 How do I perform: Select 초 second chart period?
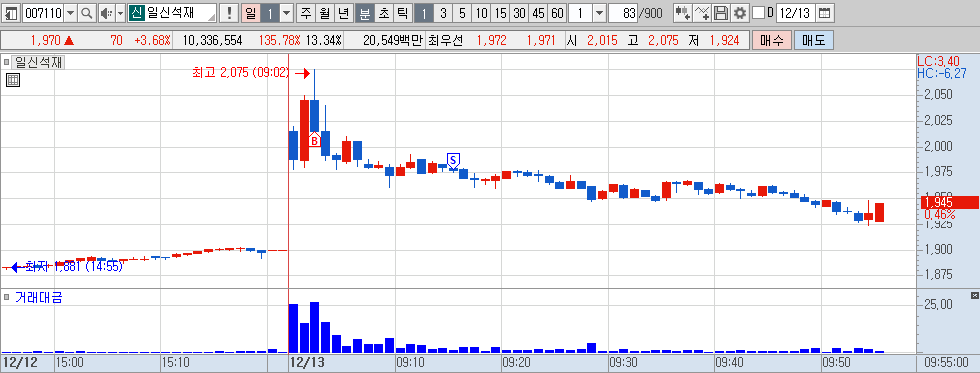coord(384,12)
